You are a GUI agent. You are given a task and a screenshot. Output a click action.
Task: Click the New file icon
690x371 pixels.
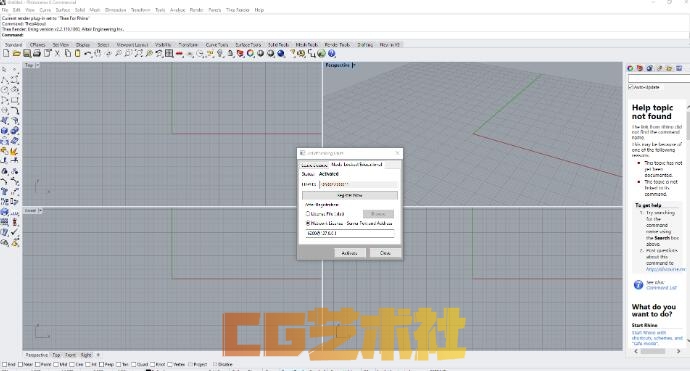(x=6, y=53)
